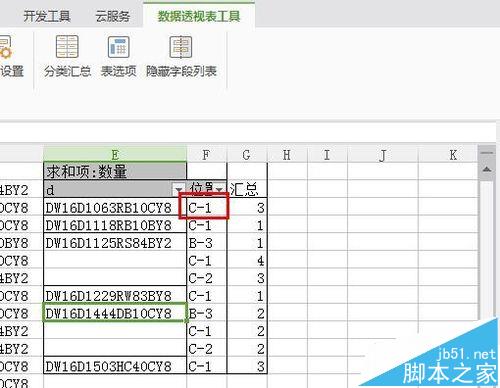Select cell DW16D1229RW83BY8
The width and height of the screenshot is (500, 388).
(115, 295)
